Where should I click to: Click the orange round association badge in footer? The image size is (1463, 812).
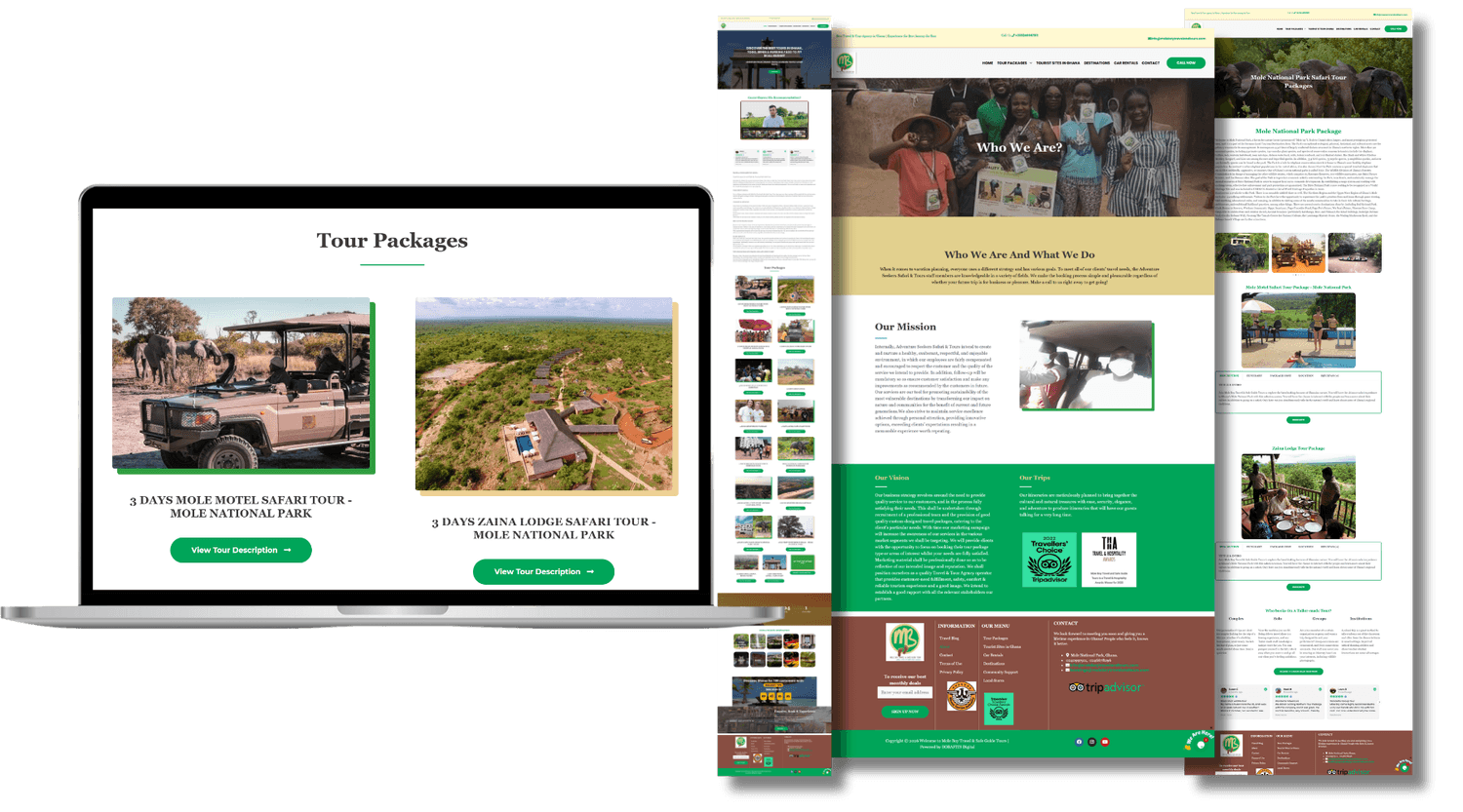tap(961, 696)
